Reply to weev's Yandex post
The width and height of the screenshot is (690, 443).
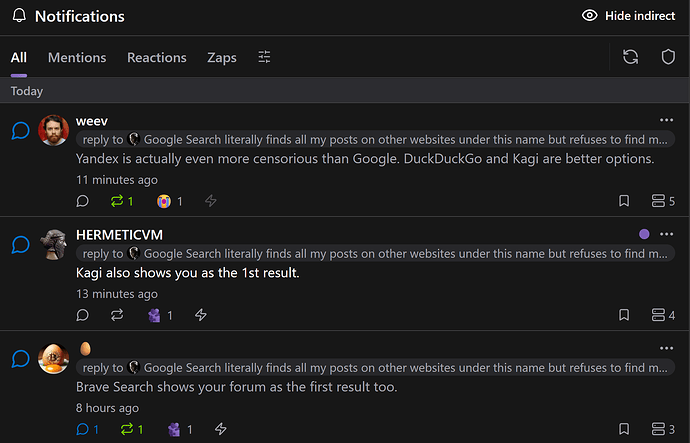82,201
